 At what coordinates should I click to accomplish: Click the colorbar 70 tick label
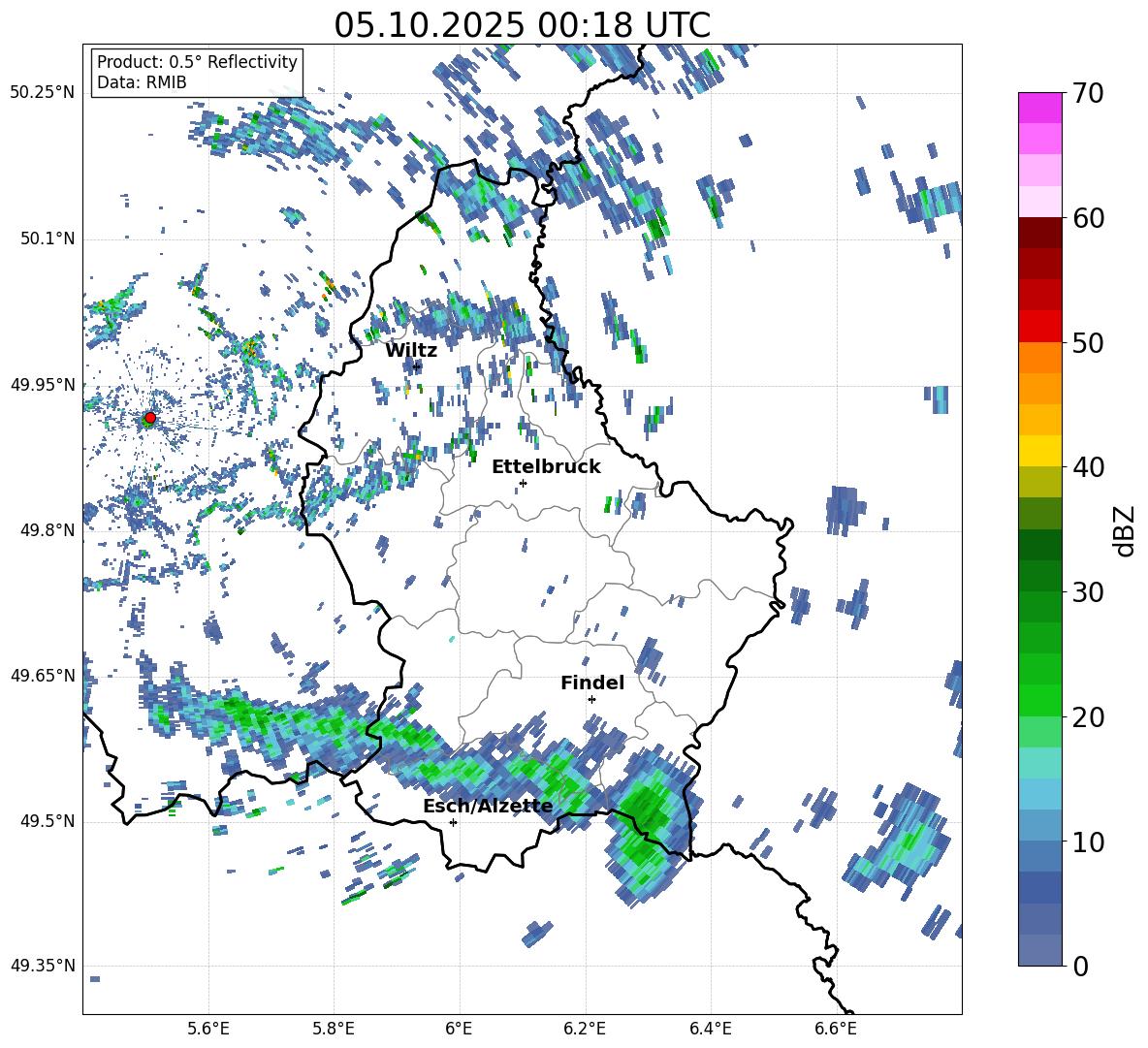[x=1088, y=94]
